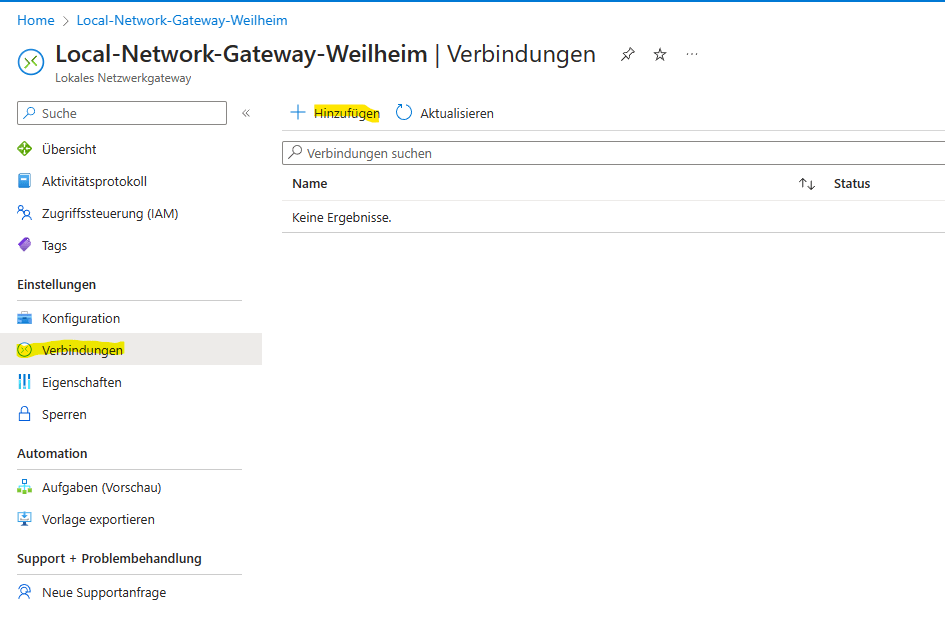Screen dimensions: 945x629
Task: Collapse the sidebar with the double chevron
Action: (x=246, y=113)
